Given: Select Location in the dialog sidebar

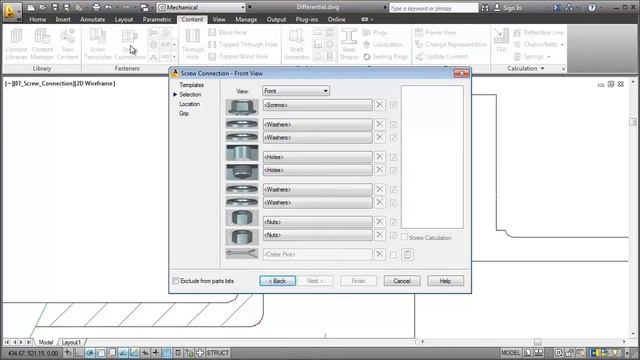Looking at the screenshot, I should point(189,104).
